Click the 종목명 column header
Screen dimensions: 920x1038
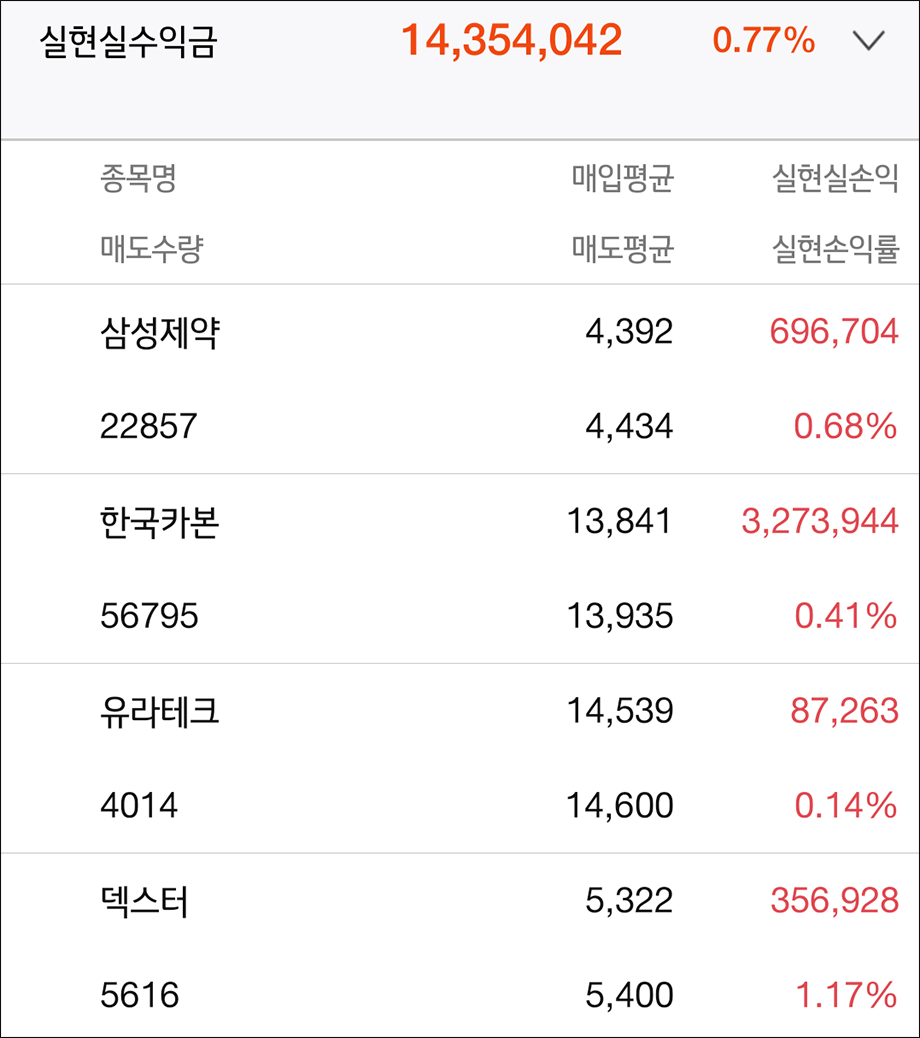pos(138,177)
